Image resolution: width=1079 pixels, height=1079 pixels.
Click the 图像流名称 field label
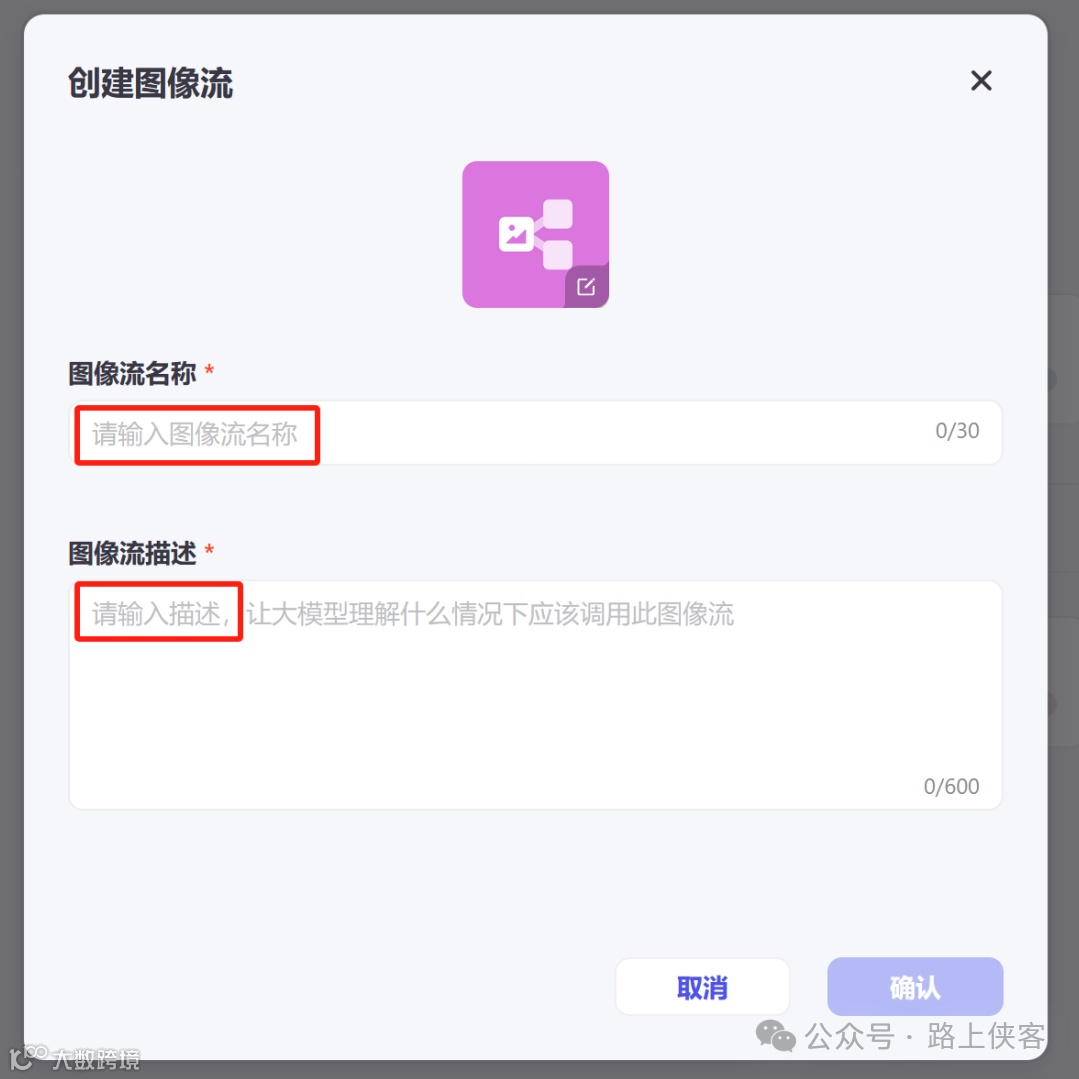(x=132, y=374)
